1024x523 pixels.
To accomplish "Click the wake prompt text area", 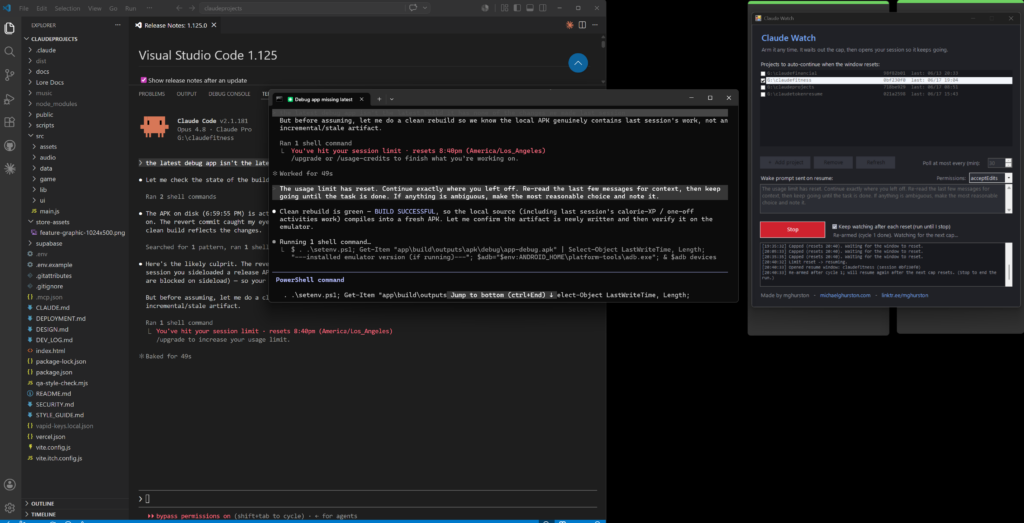I will point(882,198).
